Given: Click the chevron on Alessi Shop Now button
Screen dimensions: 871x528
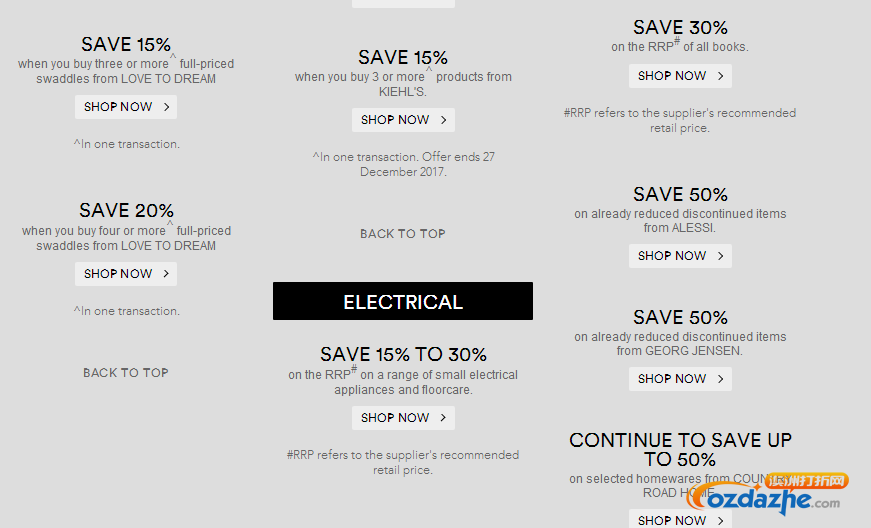Looking at the screenshot, I should (x=720, y=256).
